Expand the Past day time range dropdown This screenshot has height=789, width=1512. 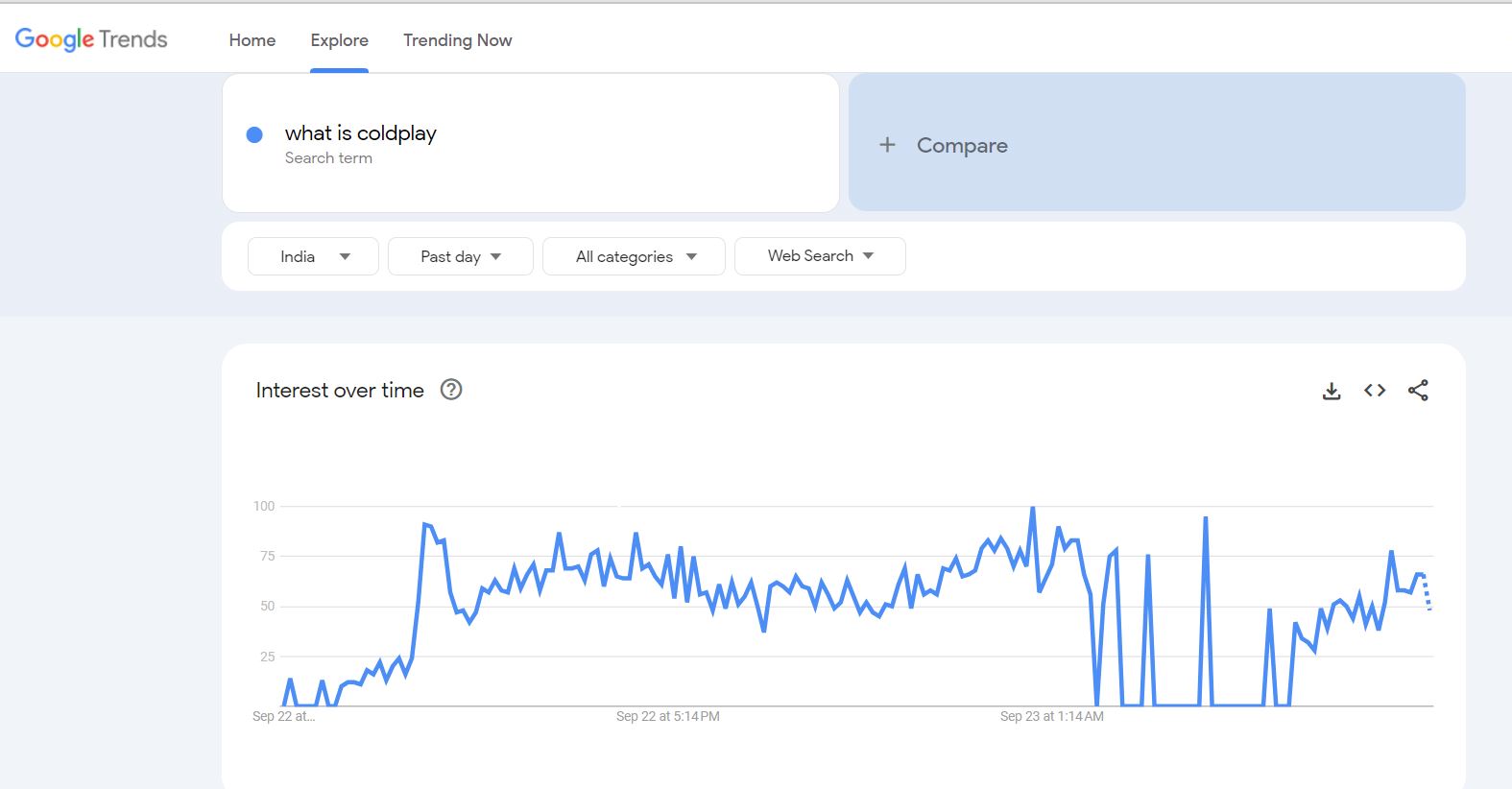461,256
